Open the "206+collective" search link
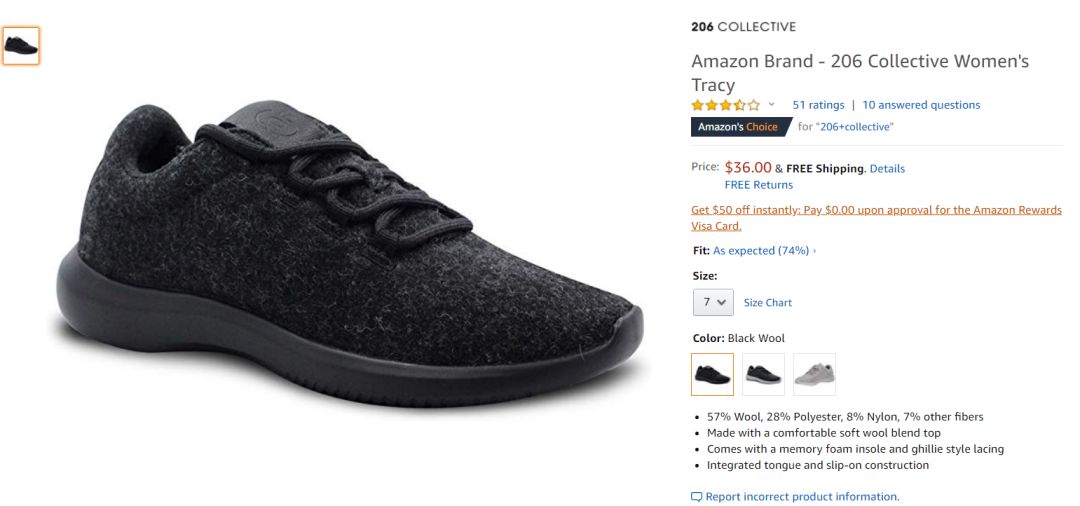 (x=854, y=127)
